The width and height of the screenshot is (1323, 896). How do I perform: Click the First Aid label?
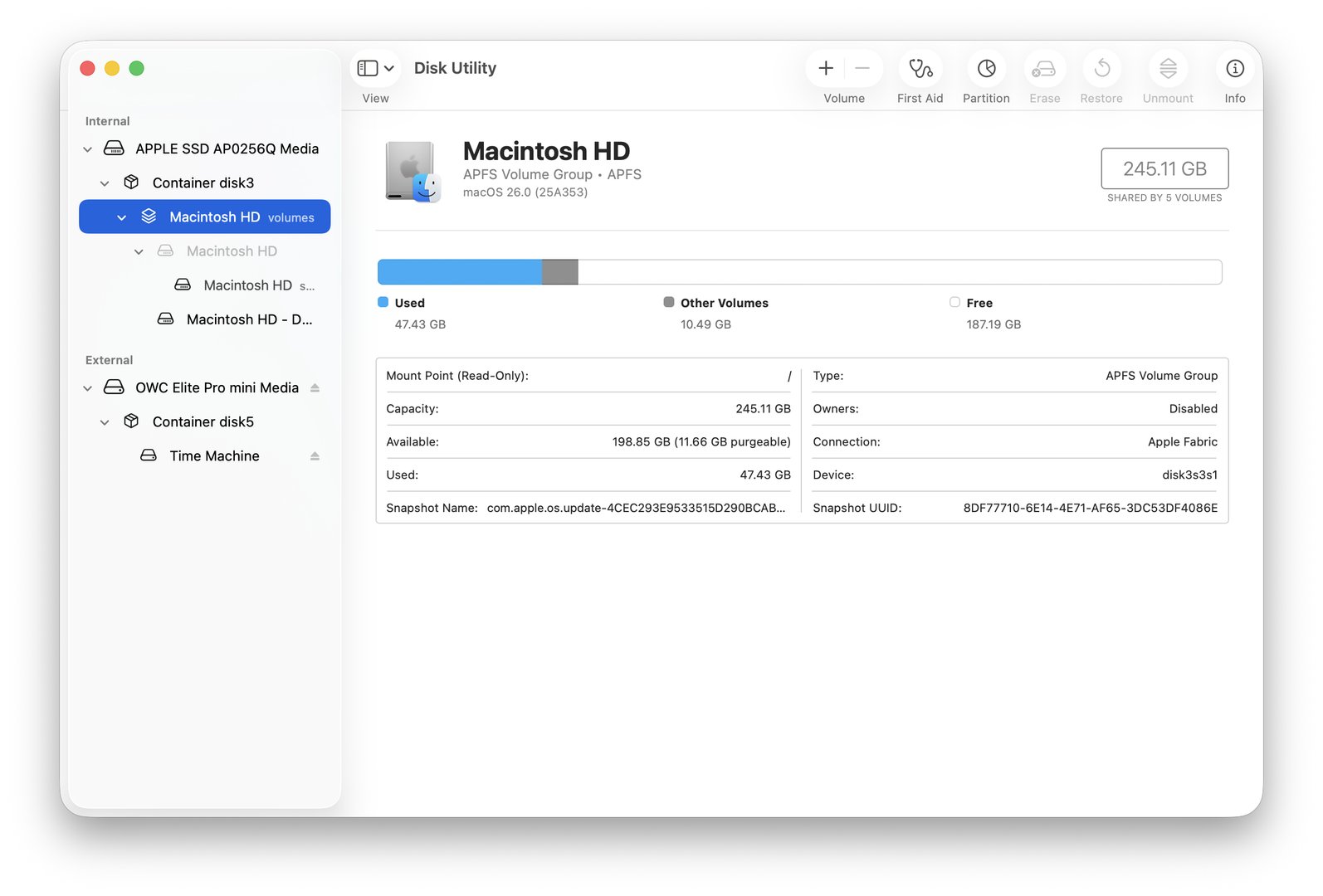920,98
